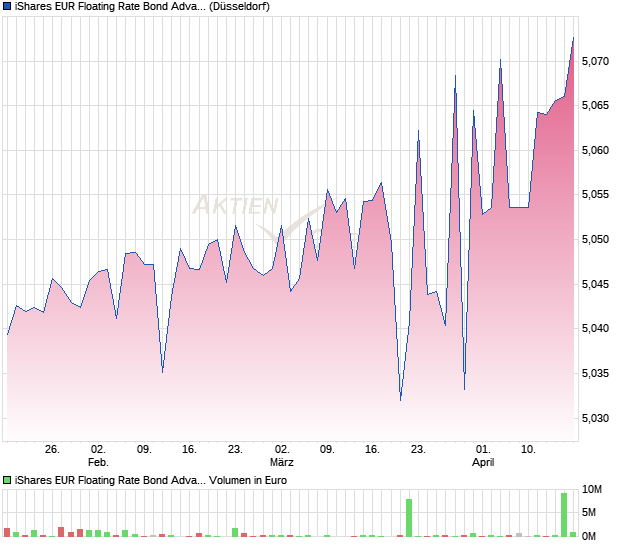Select the 5,060 price axis label
This screenshot has height=546, width=620.
(595, 150)
